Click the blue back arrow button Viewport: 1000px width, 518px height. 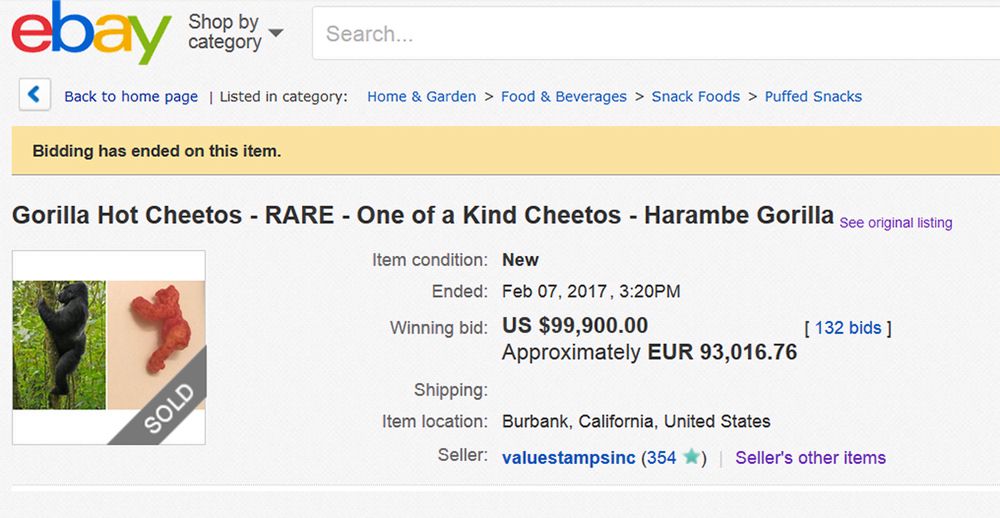34,96
